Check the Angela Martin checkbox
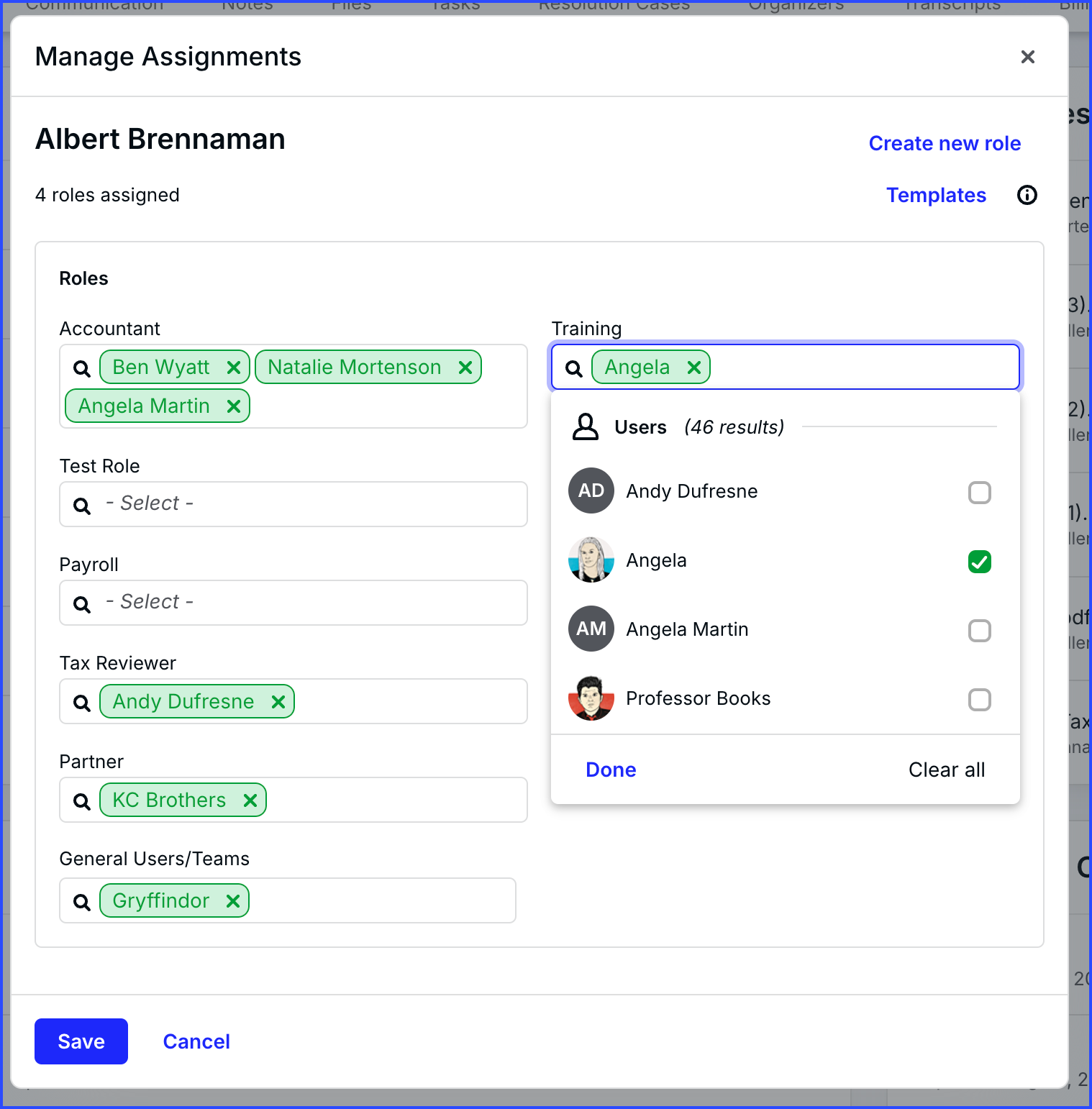1092x1109 pixels. 979,631
